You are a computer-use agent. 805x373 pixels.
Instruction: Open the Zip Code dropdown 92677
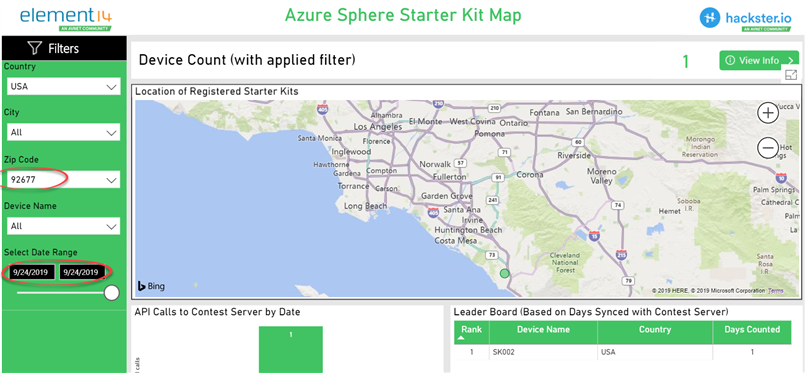[64, 180]
